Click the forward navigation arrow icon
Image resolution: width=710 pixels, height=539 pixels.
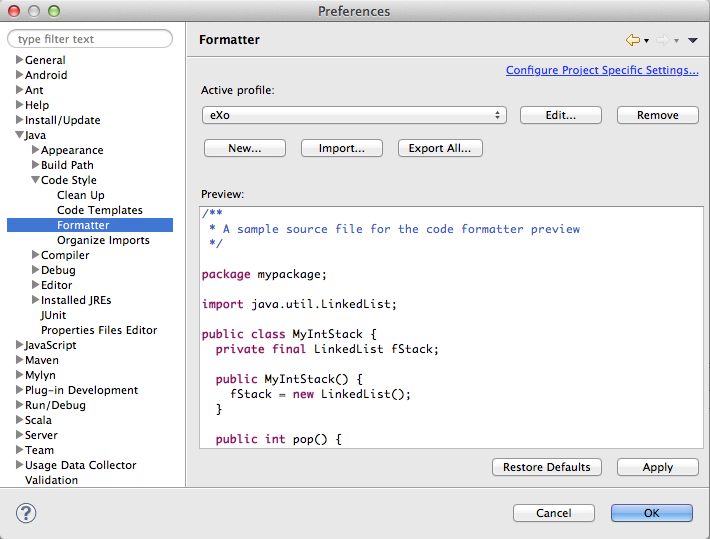[662, 40]
